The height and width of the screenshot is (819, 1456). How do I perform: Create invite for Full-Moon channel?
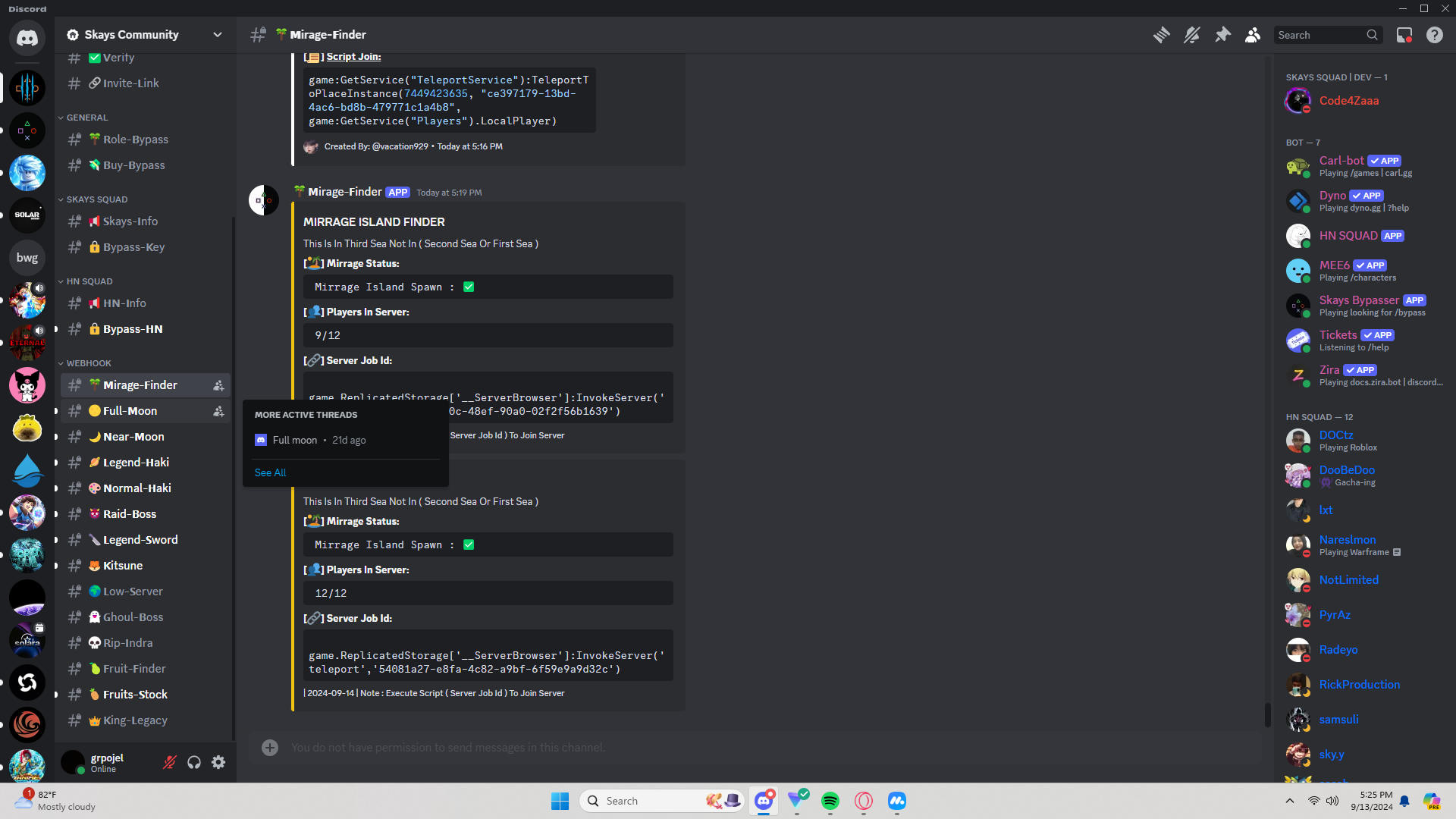tap(218, 411)
